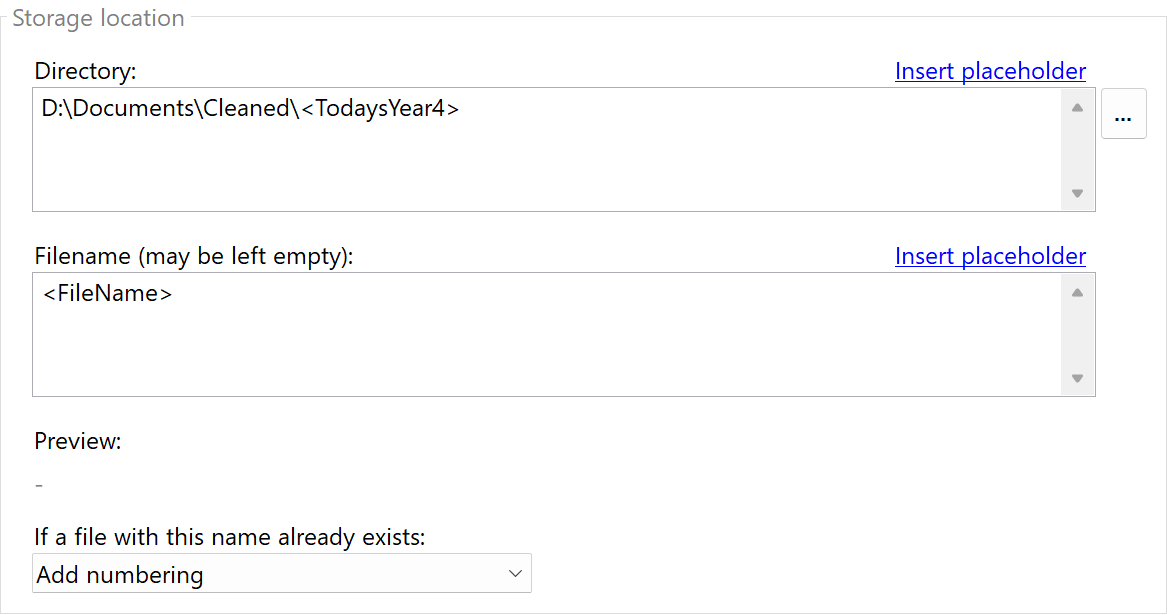Open Insert placeholder link for Filename
This screenshot has width=1167, height=615.
point(990,256)
